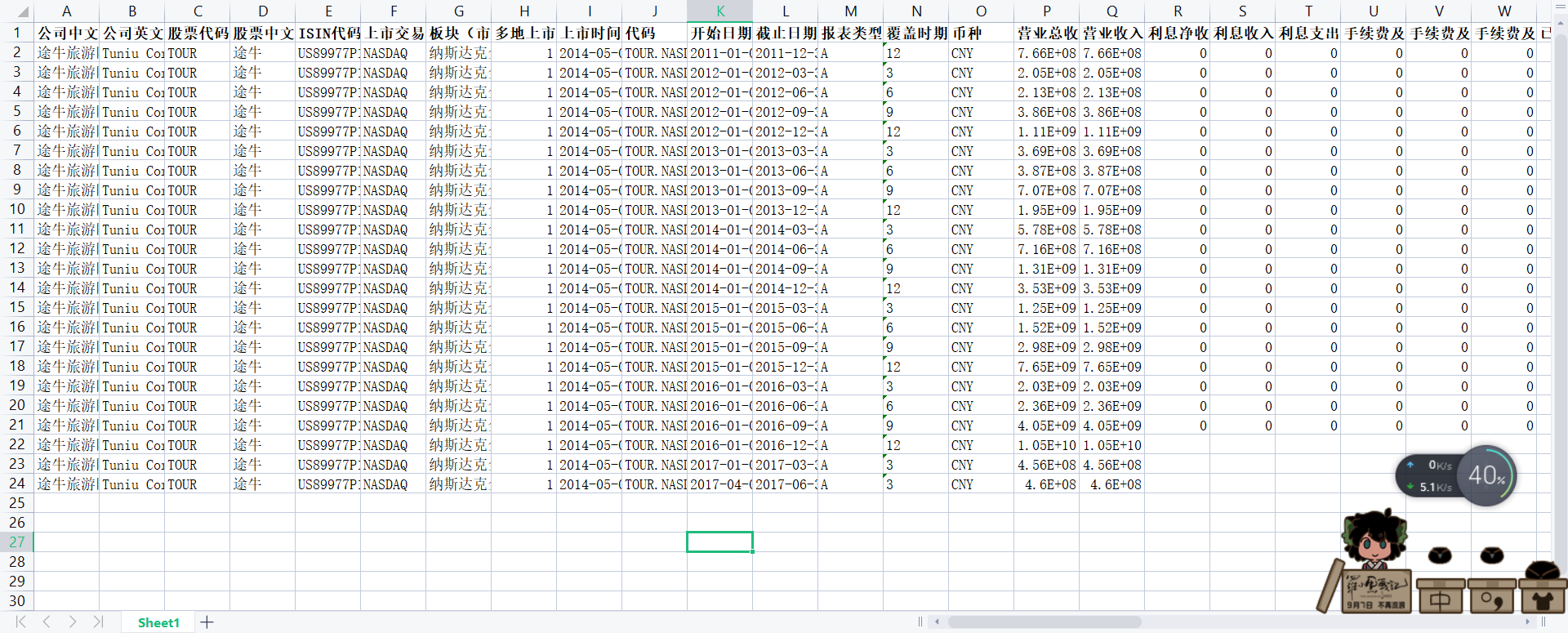Click the cartoon character input method mascot

click(1374, 540)
